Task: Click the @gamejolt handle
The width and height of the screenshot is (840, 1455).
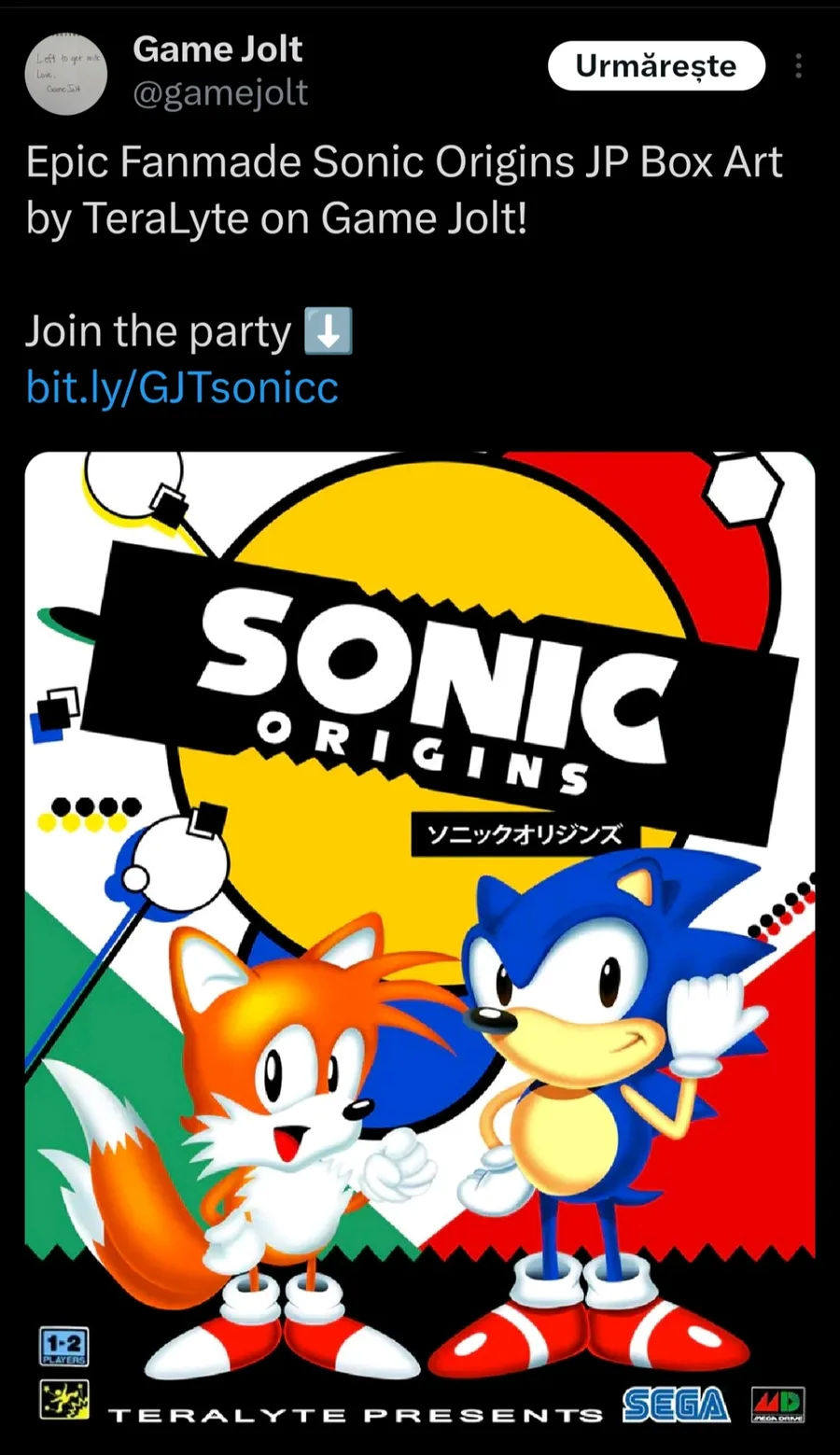Action: point(220,93)
